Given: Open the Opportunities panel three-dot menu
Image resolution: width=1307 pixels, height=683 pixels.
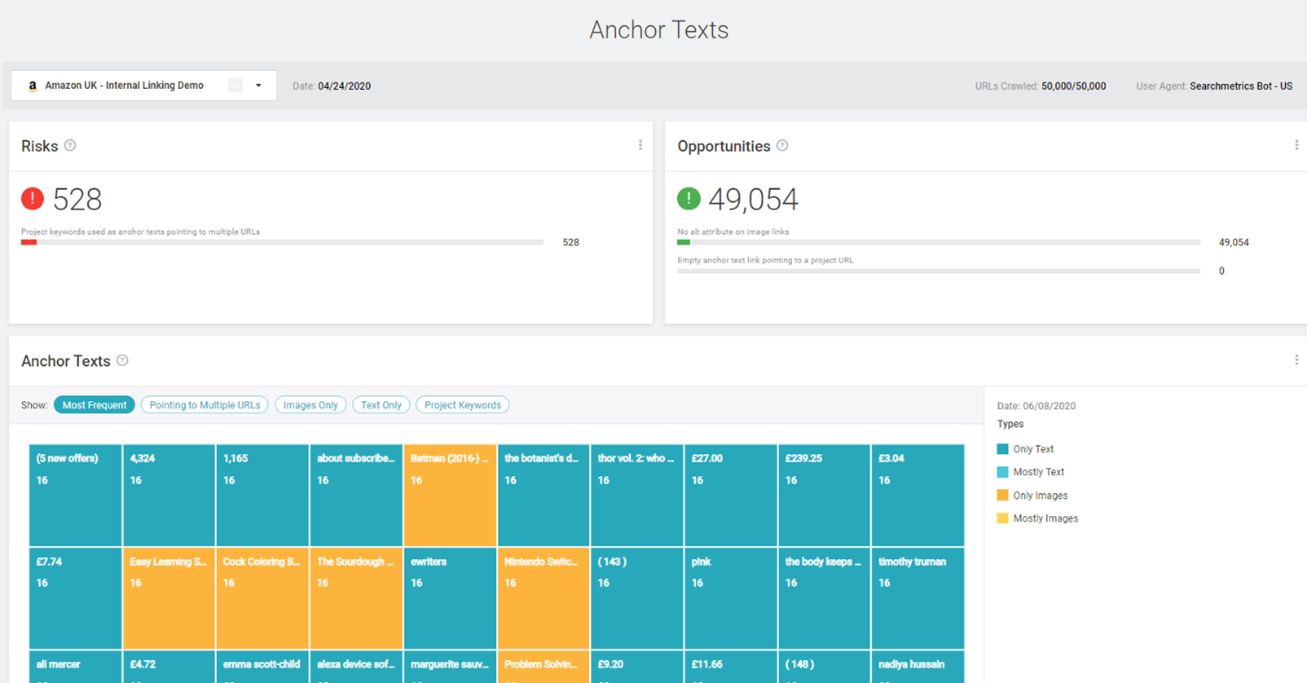Looking at the screenshot, I should click(x=1296, y=145).
